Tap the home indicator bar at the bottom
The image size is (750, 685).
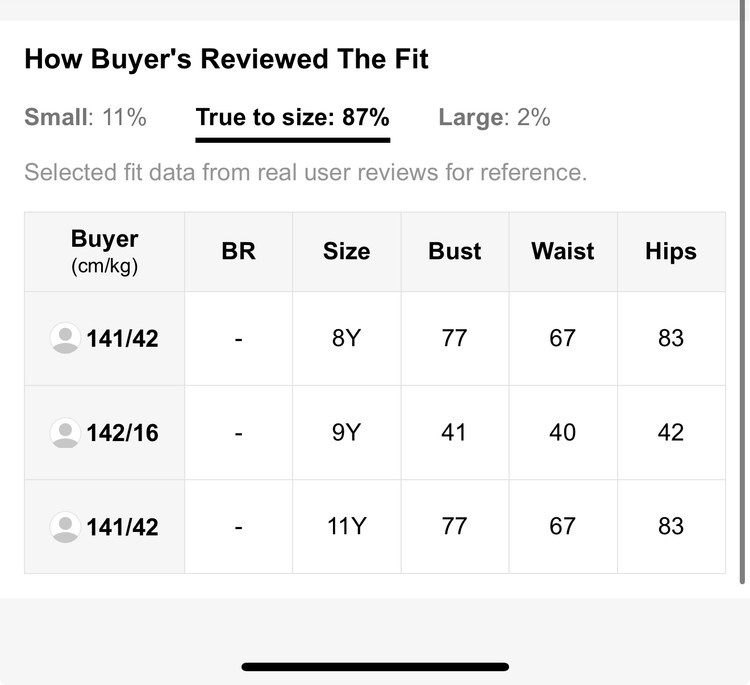pyautogui.click(x=375, y=666)
